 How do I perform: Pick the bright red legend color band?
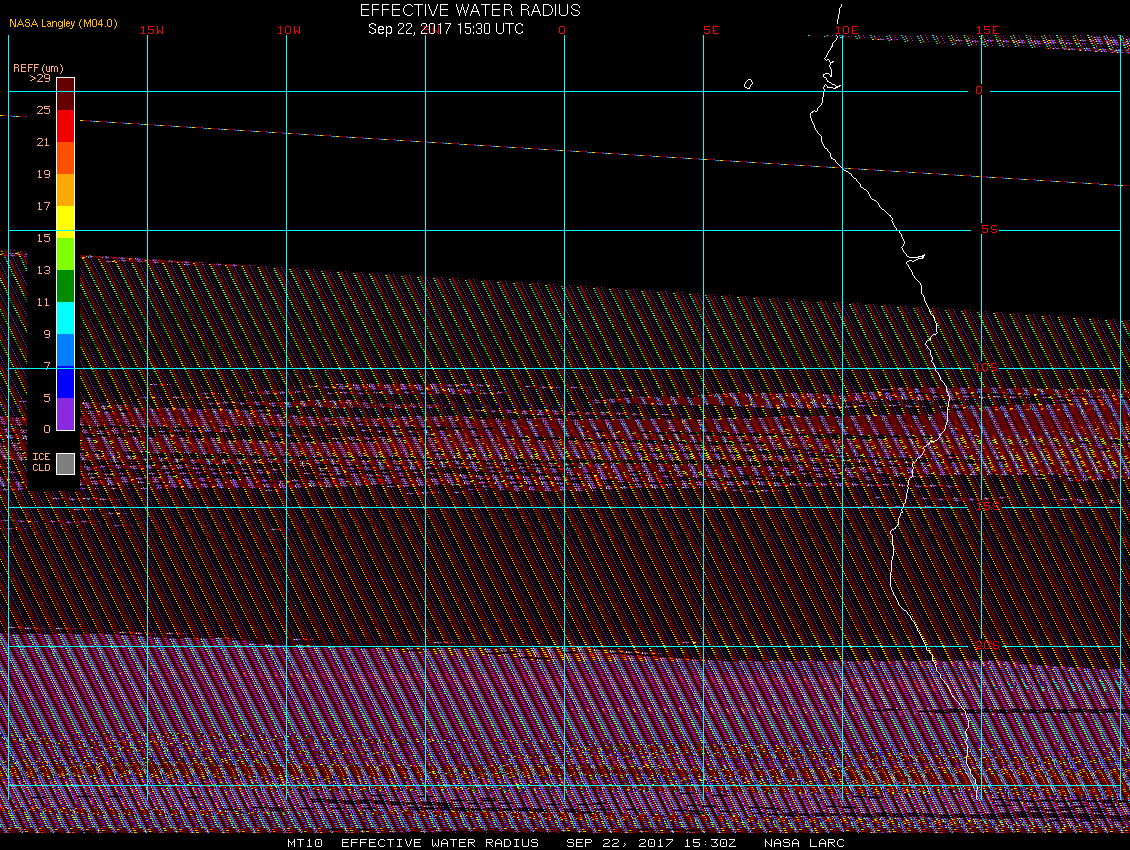(65, 126)
